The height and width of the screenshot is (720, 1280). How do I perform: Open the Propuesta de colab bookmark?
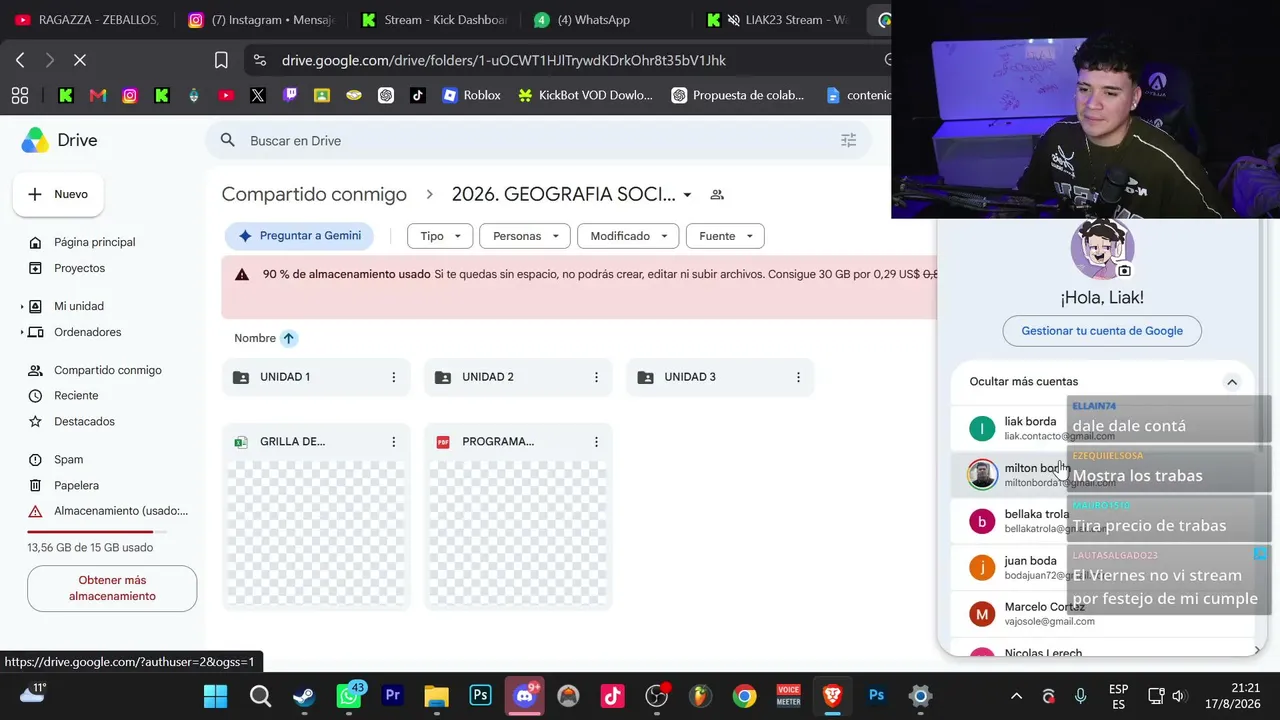tap(738, 95)
